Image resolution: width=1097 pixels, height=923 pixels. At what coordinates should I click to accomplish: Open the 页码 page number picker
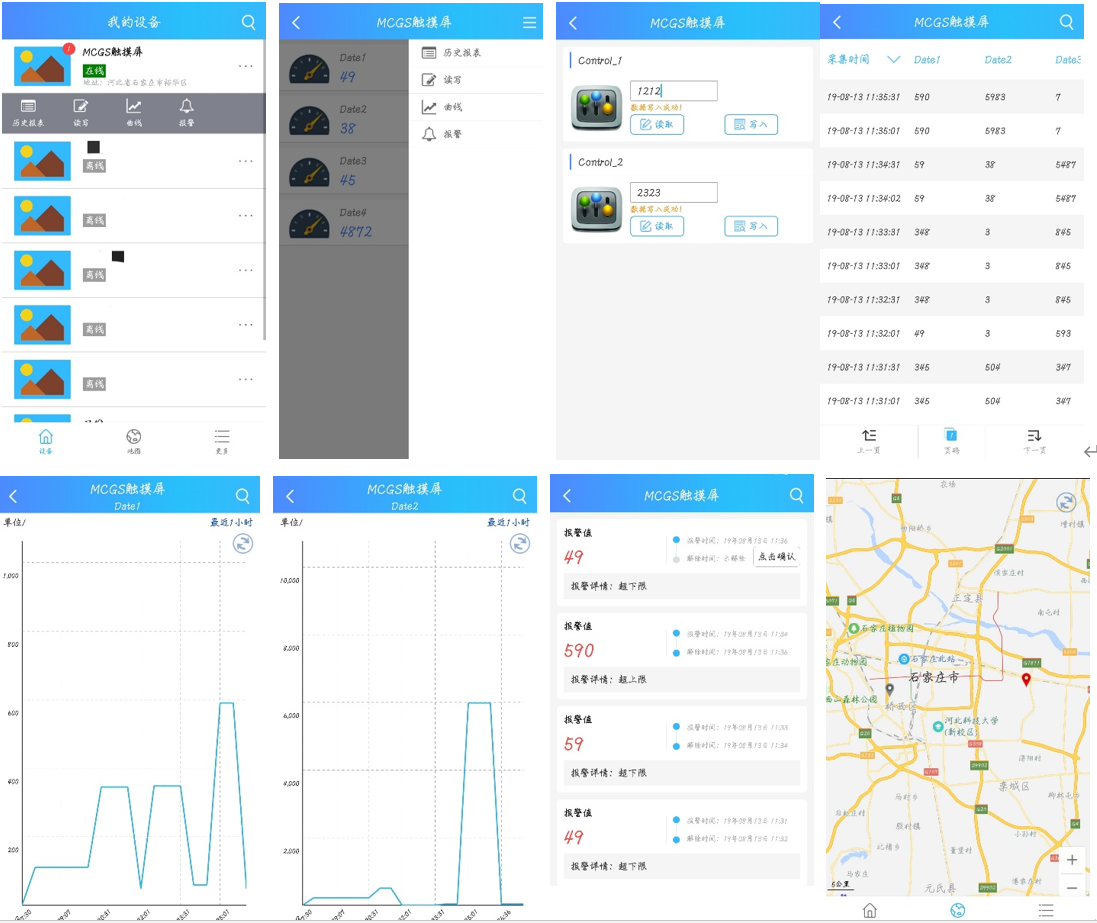(951, 442)
